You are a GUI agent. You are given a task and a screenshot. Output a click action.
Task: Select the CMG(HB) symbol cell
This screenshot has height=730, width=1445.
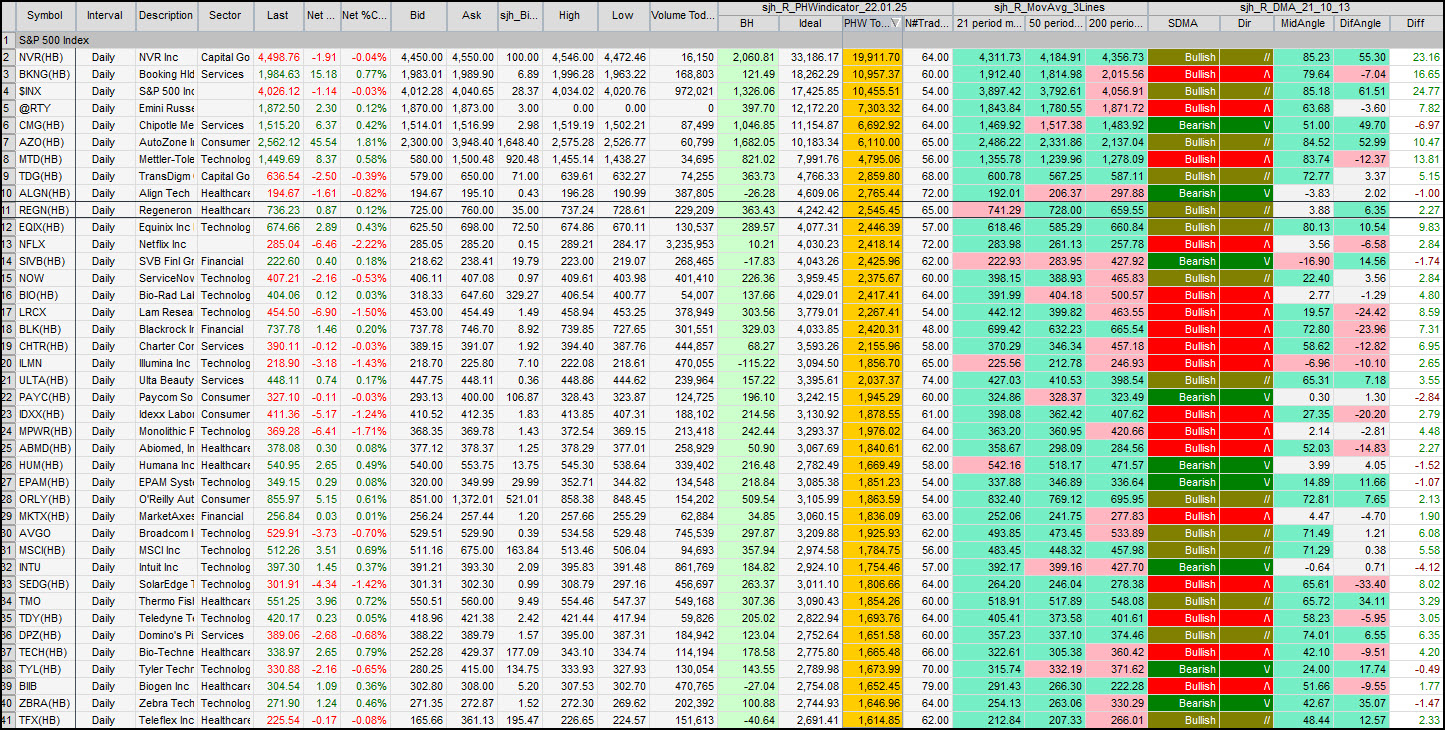pos(46,125)
